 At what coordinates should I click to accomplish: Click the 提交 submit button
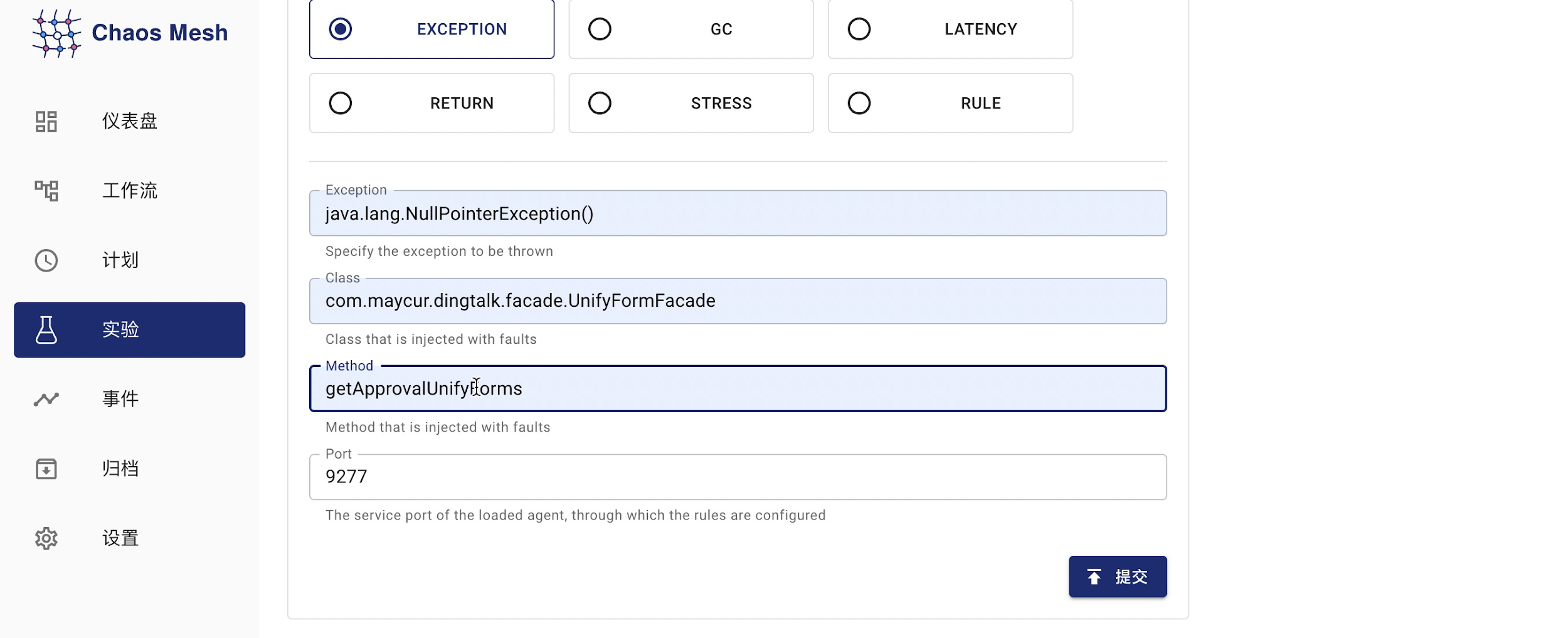coord(1117,577)
